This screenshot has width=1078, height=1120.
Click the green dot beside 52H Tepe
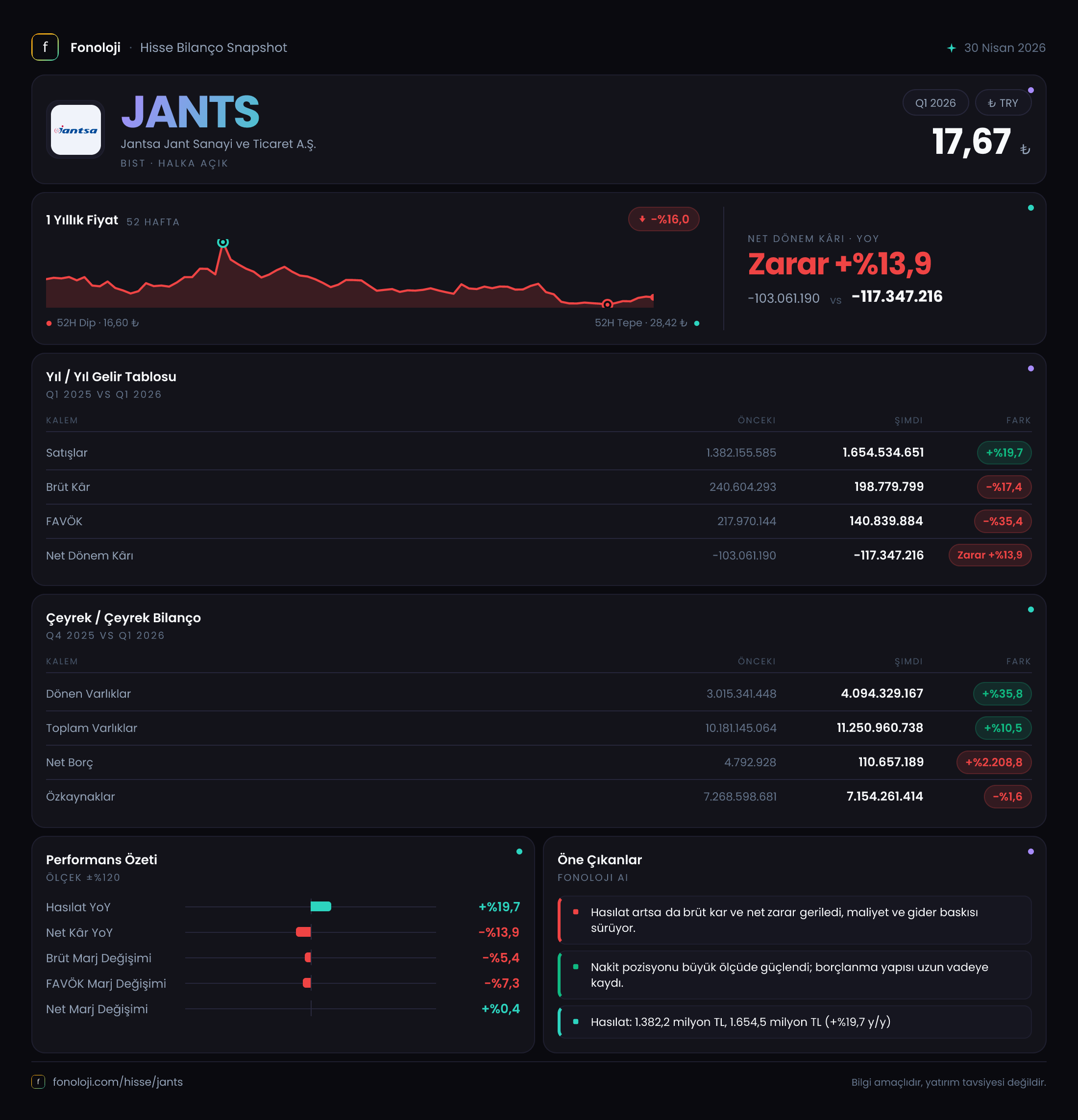[x=696, y=323]
